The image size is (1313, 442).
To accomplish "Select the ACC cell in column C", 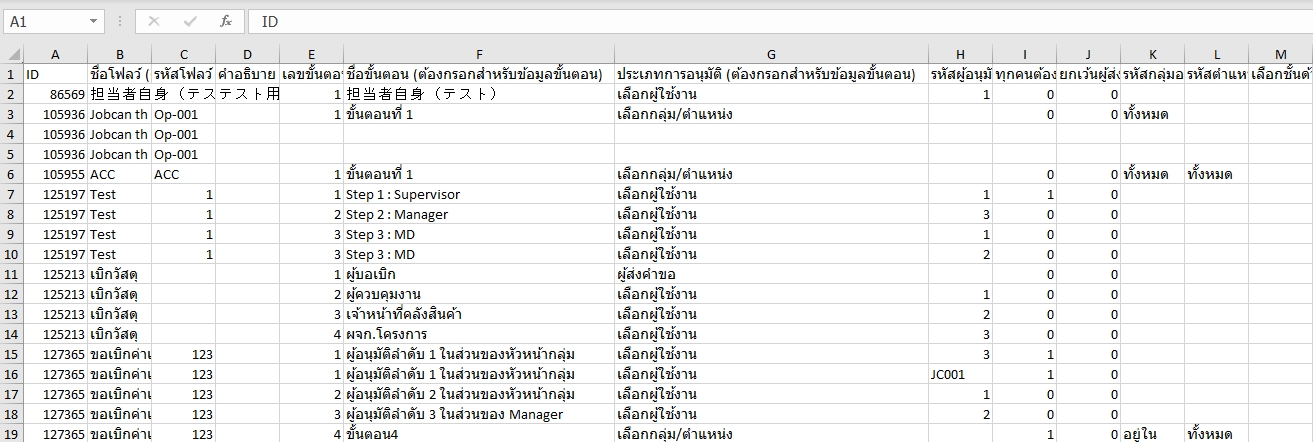I will tap(183, 174).
